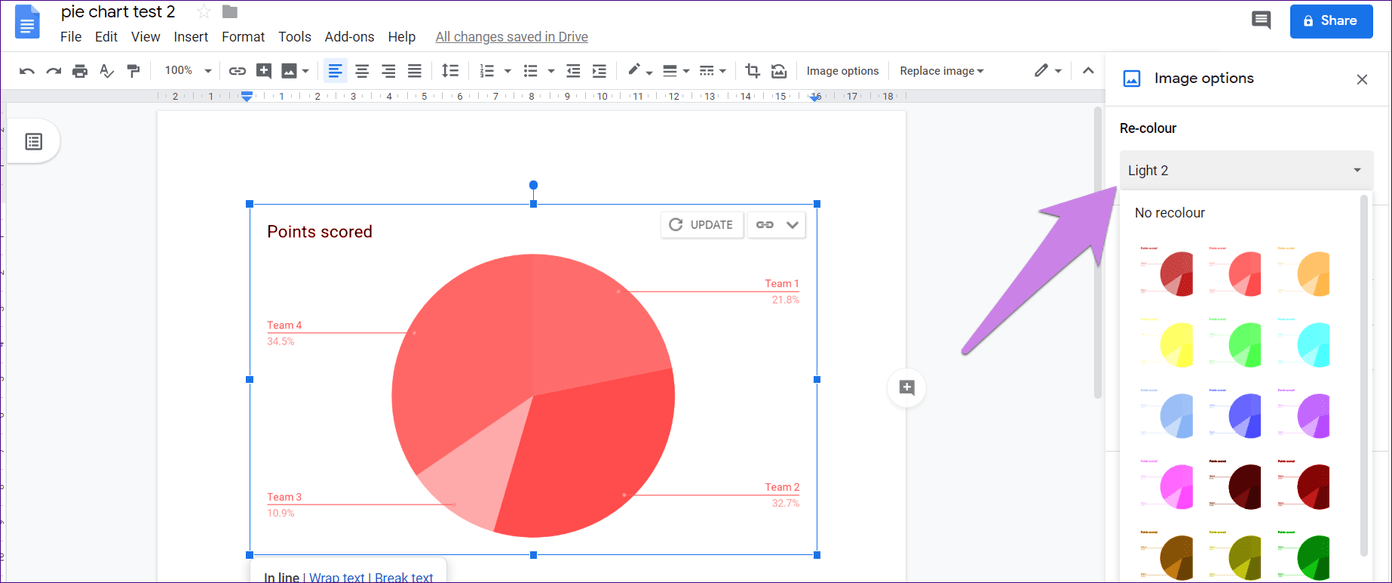1392x583 pixels.
Task: Open border dash style options
Action: click(x=706, y=71)
